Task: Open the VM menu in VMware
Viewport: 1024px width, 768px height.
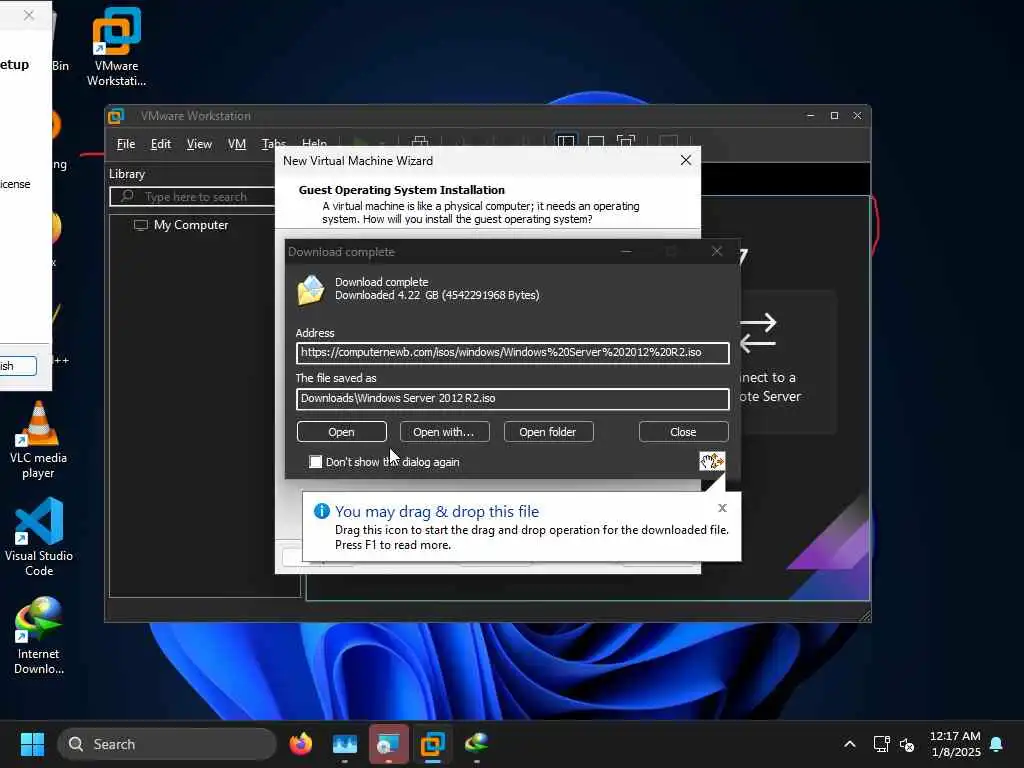Action: click(236, 144)
